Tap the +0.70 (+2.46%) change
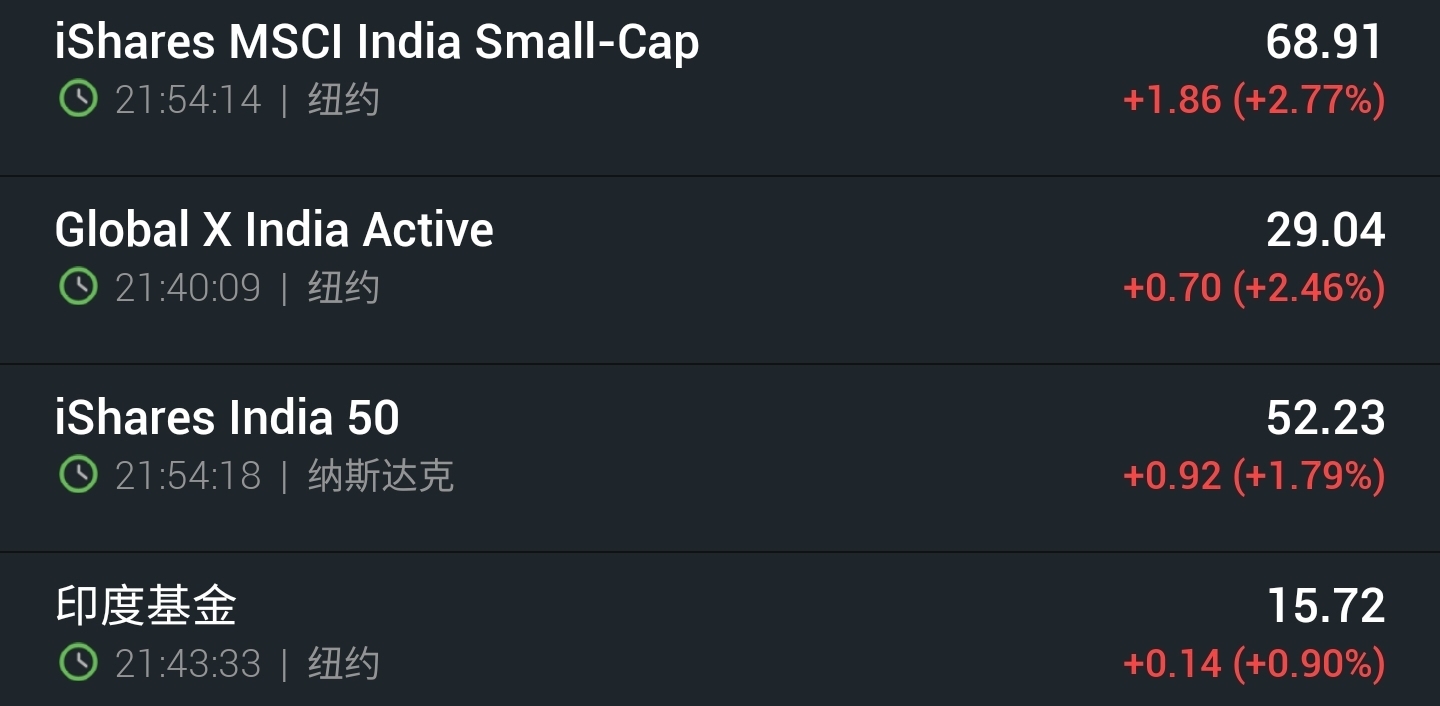 [1254, 288]
